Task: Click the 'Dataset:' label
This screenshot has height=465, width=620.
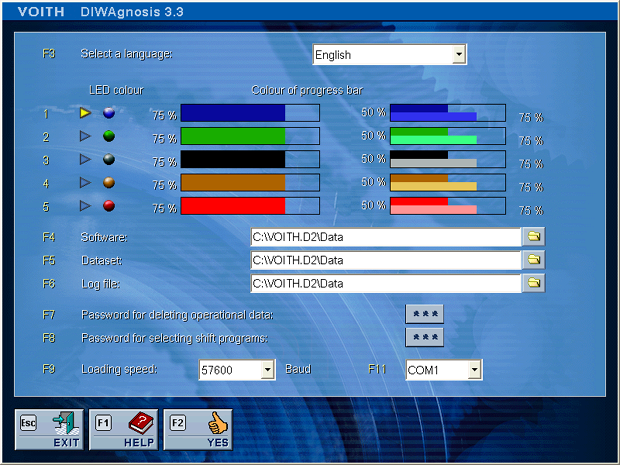Action: point(102,260)
